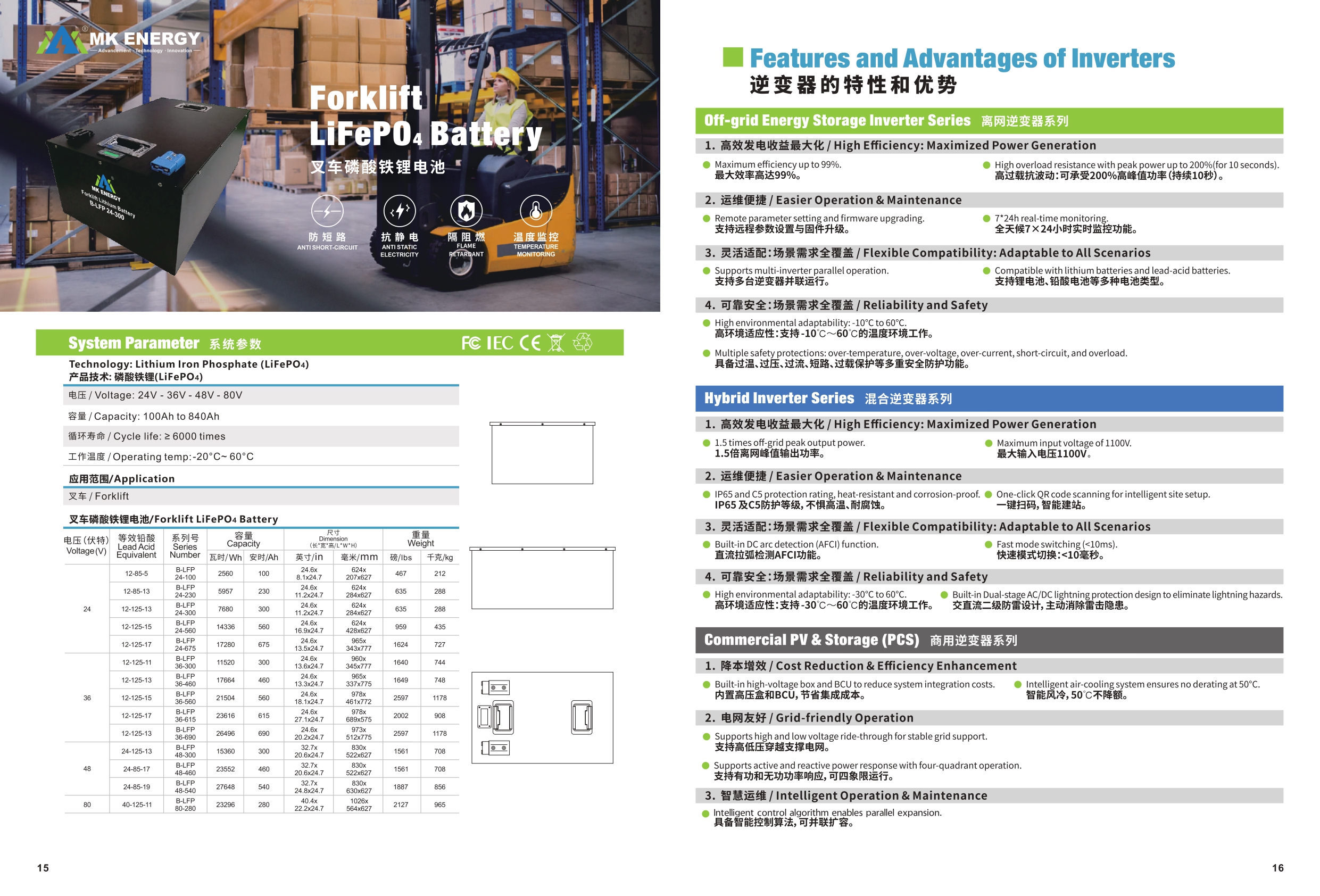Viewport: 1320px width, 896px height.
Task: Click '1.5 times off-grid peak output power.' bullet
Action: (x=790, y=443)
